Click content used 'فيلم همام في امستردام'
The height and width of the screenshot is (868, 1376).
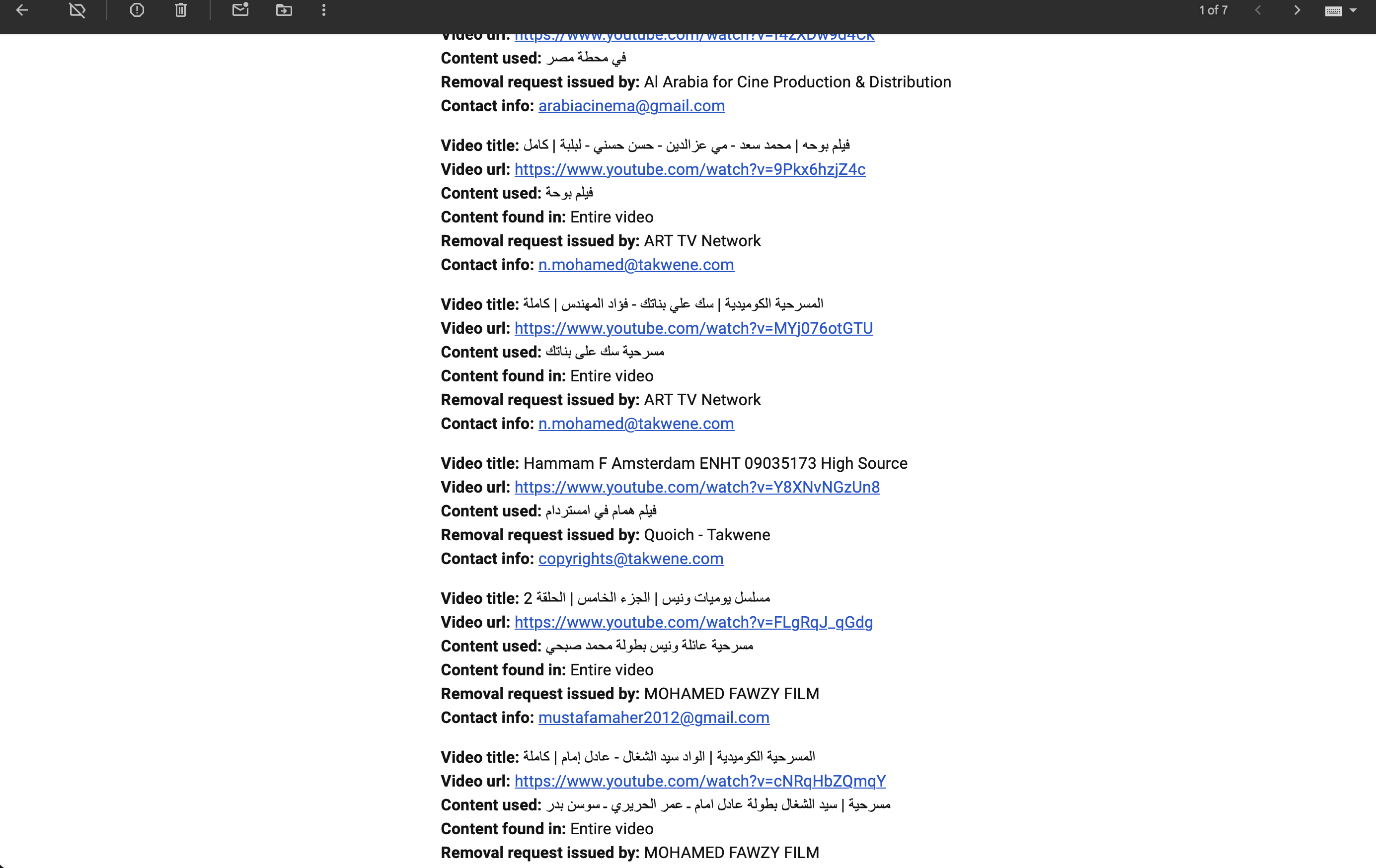pyautogui.click(x=601, y=510)
